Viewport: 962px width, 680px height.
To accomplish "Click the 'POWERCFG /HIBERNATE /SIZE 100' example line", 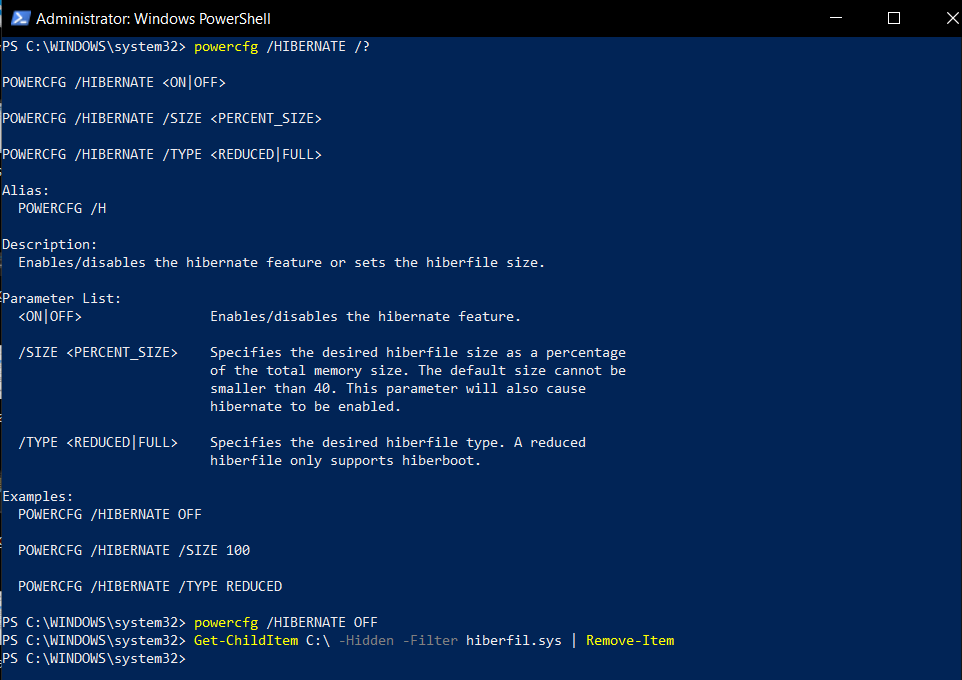I will click(x=134, y=551).
